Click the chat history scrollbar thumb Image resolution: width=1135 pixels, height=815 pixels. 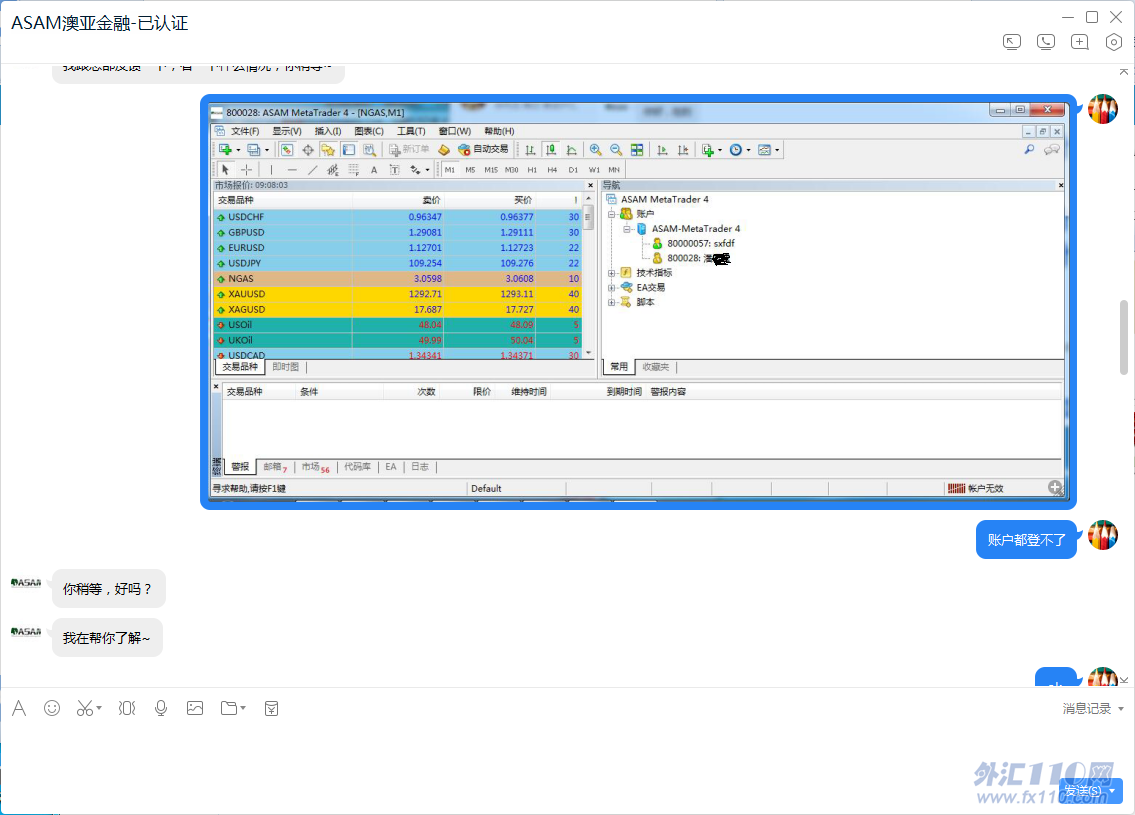coord(1123,337)
